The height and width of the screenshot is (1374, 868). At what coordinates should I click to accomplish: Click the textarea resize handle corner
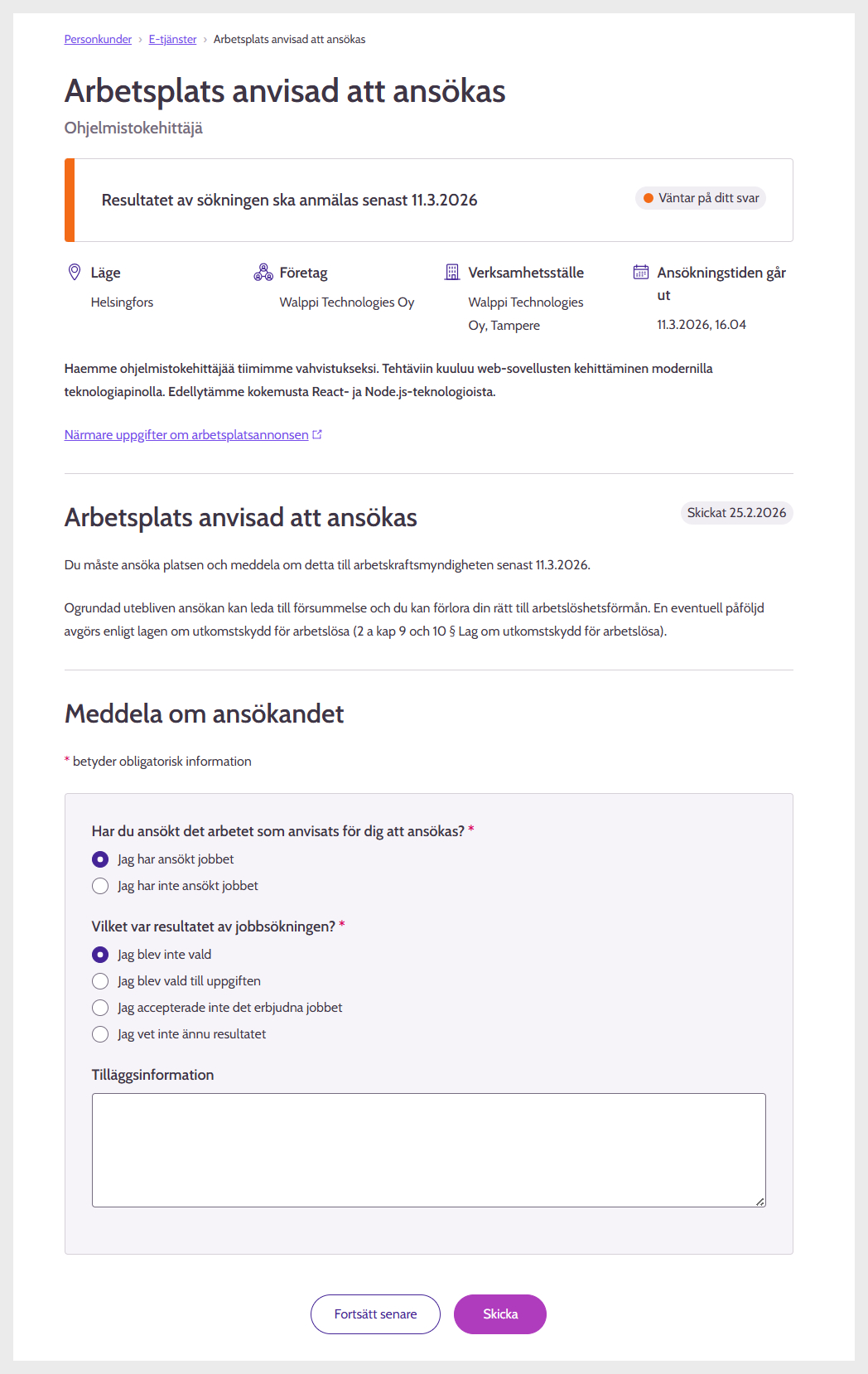[760, 1202]
